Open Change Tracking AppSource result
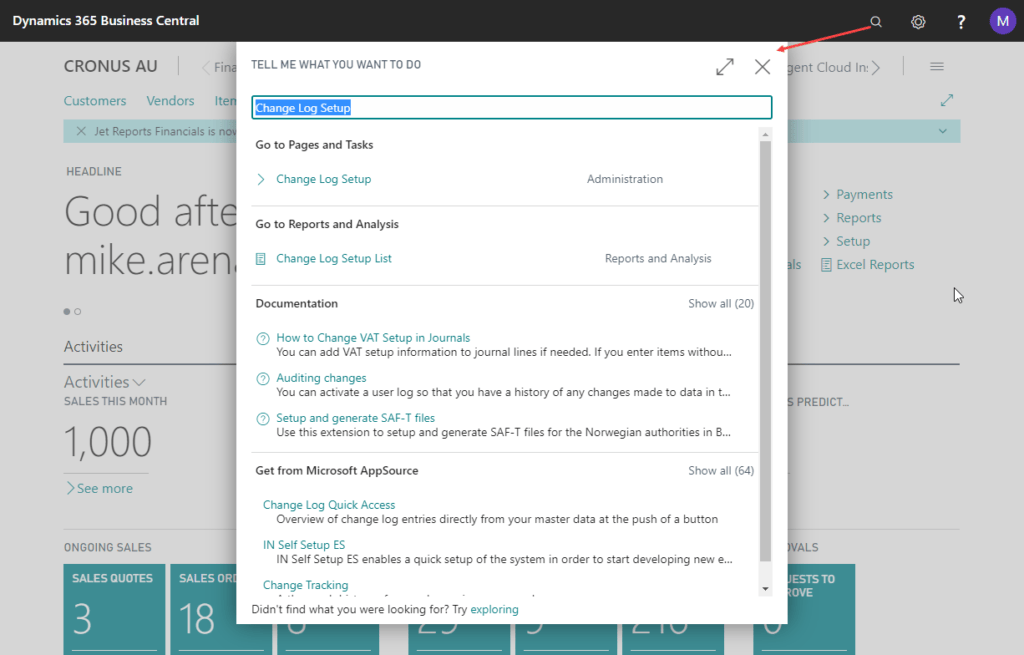This screenshot has width=1024, height=655. coord(306,585)
